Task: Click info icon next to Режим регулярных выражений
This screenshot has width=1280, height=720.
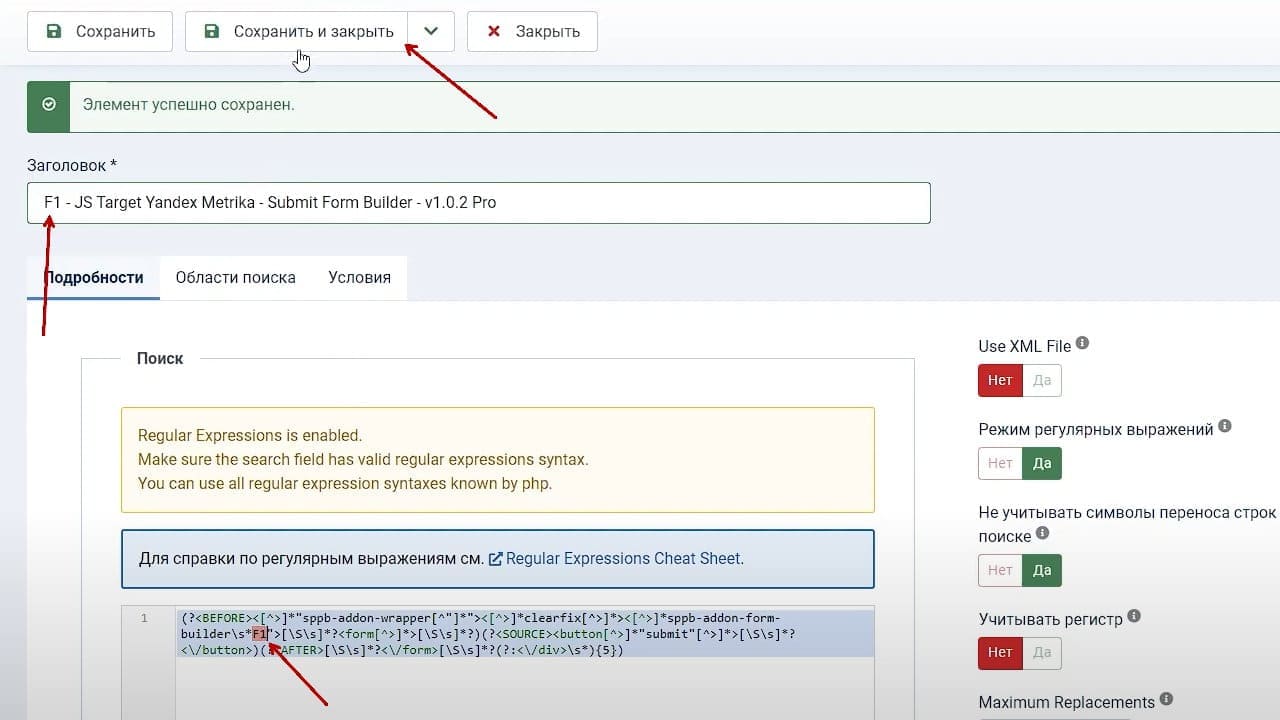Action: click(1225, 427)
